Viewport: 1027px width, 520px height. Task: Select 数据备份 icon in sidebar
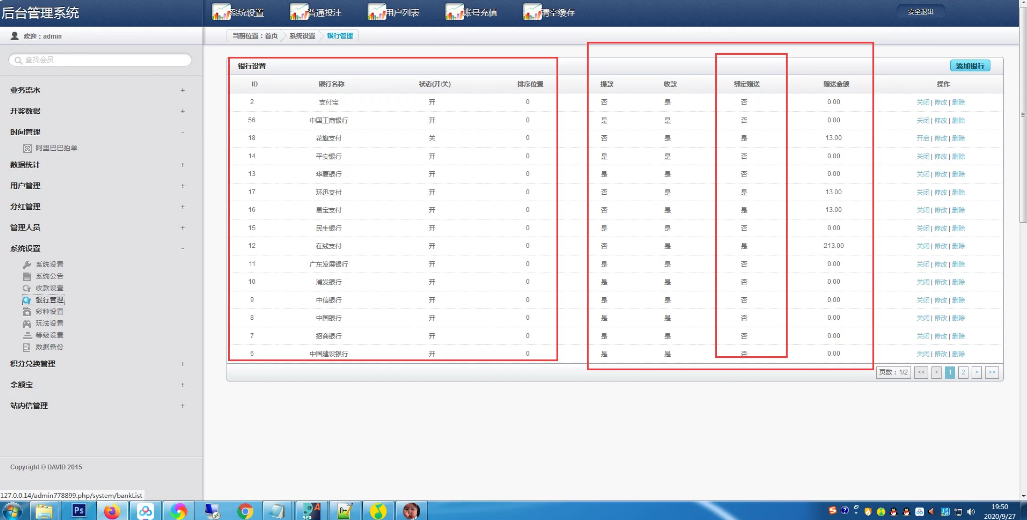click(x=27, y=347)
